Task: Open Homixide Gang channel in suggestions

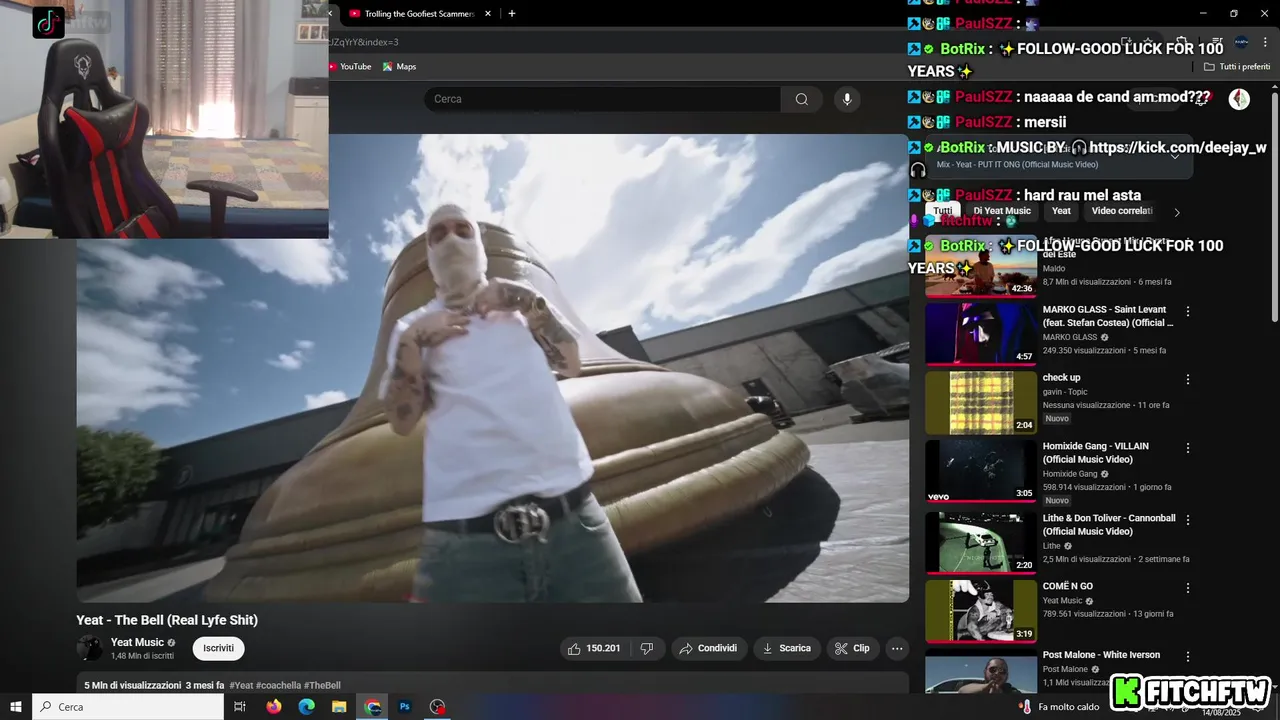Action: (1070, 474)
